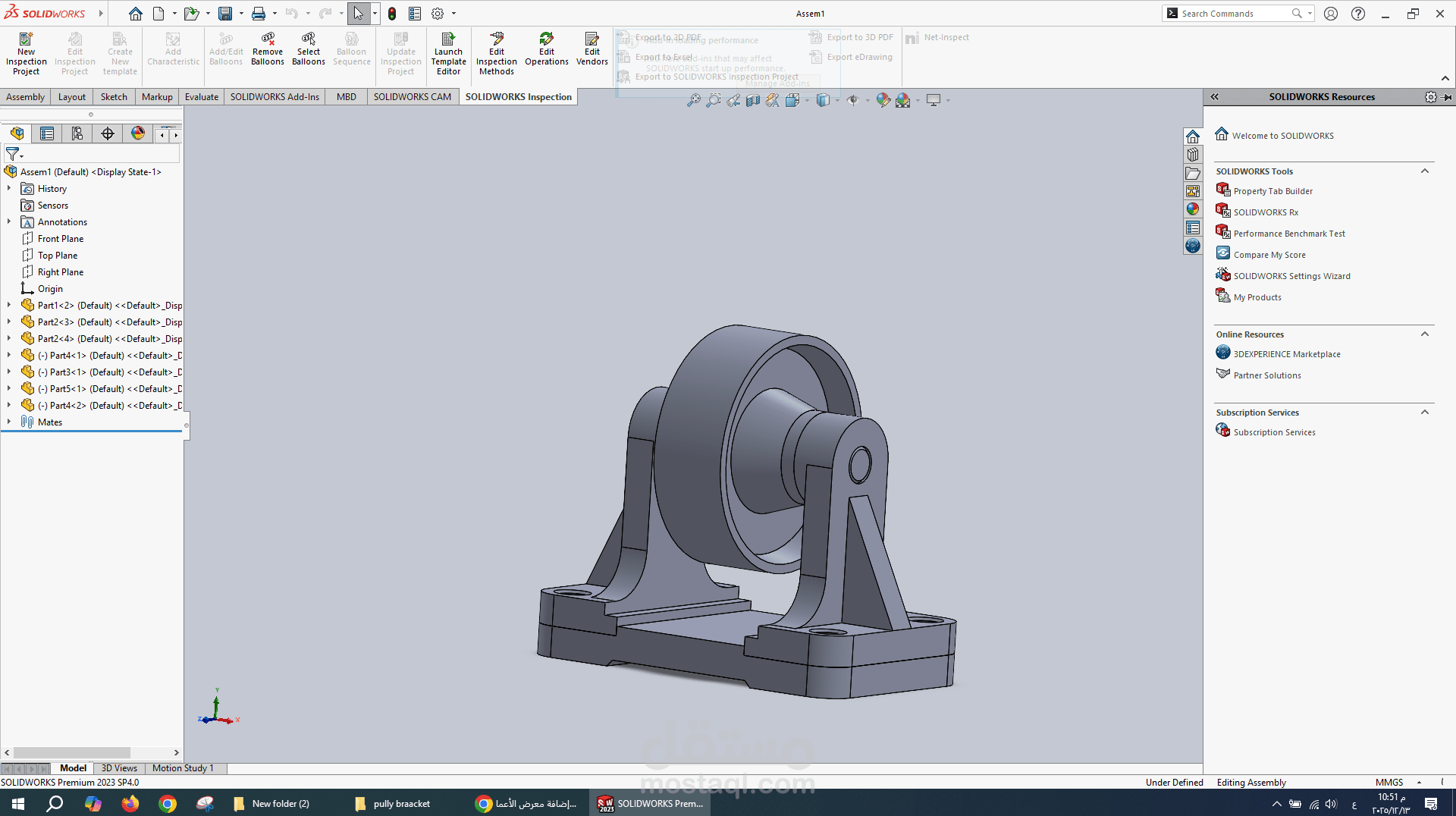
Task: Open File Properties icon in top toolbar
Action: coord(415,14)
